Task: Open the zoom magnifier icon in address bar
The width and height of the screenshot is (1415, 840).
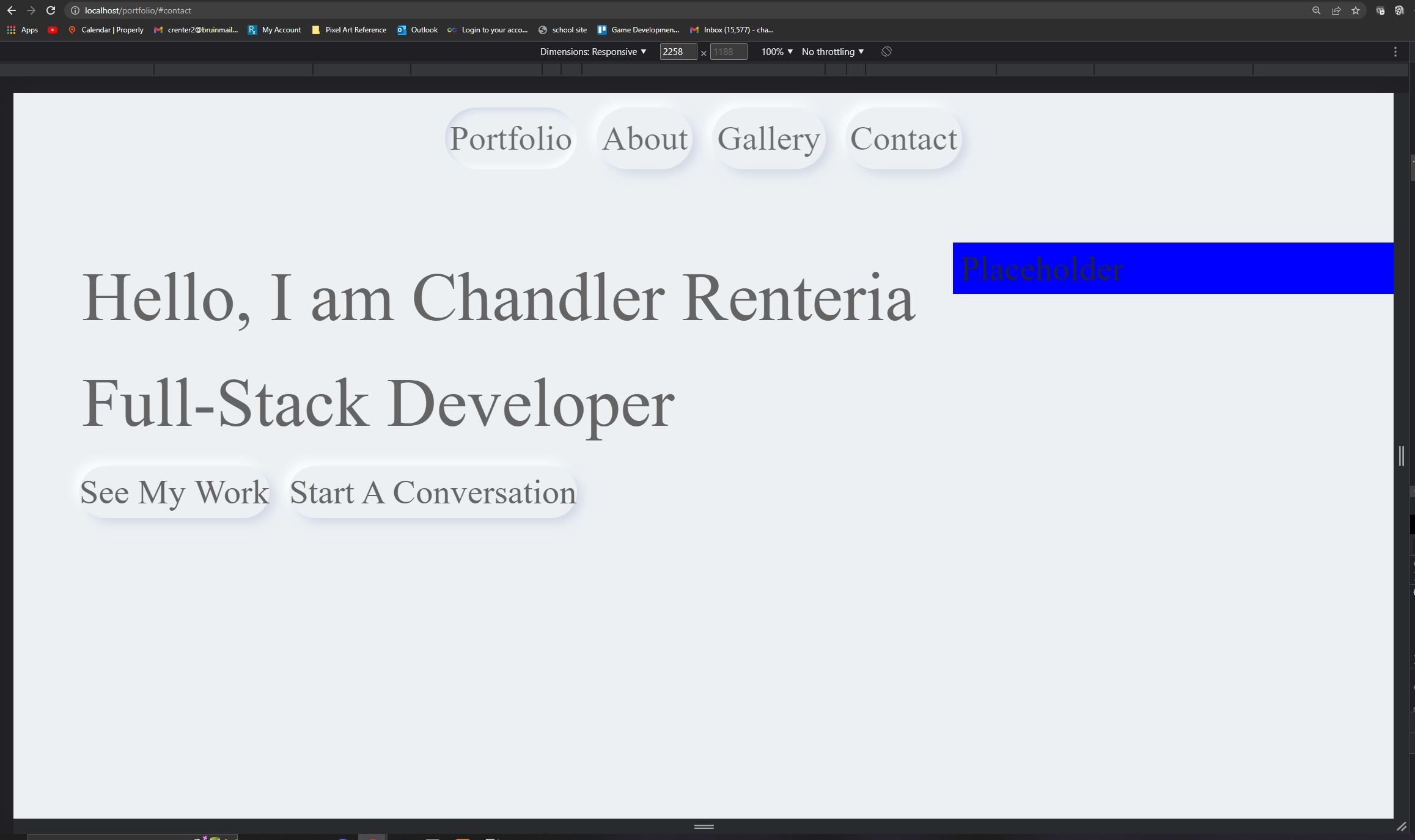Action: coord(1316,10)
